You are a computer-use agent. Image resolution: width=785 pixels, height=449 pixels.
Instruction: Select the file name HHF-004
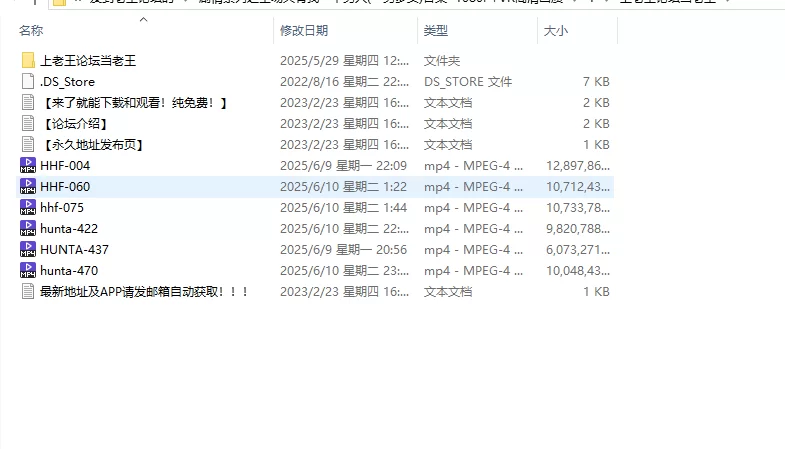(x=65, y=165)
